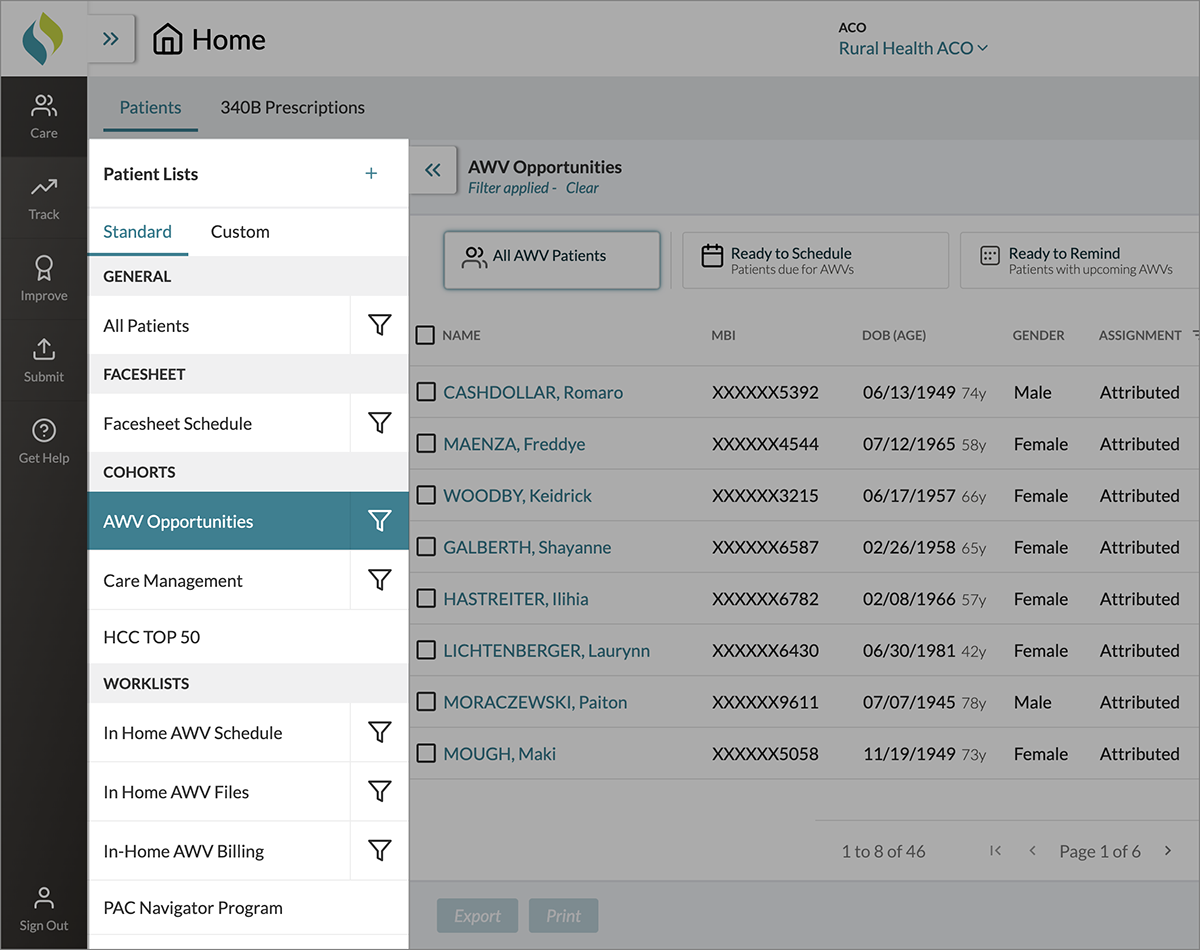Open filter for All Patients list

point(379,325)
